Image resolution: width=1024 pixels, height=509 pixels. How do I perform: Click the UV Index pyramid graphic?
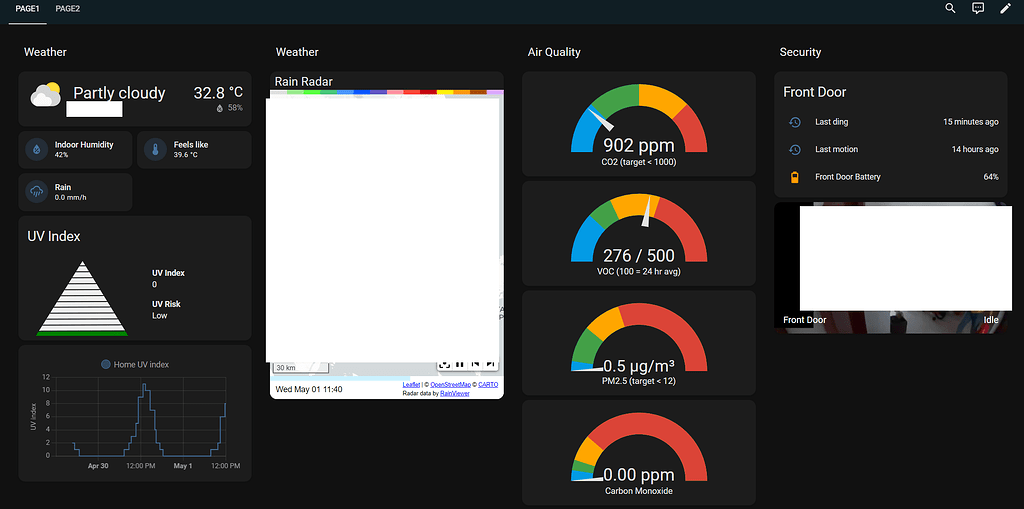pyautogui.click(x=82, y=299)
